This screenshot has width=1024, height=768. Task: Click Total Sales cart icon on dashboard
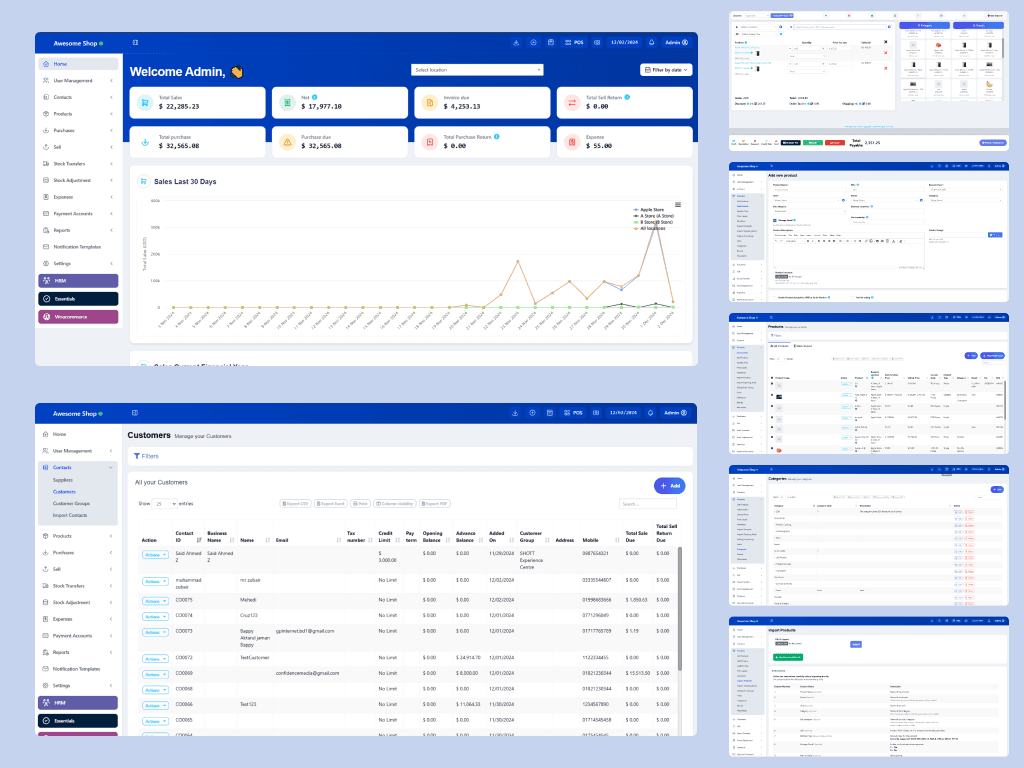145,103
